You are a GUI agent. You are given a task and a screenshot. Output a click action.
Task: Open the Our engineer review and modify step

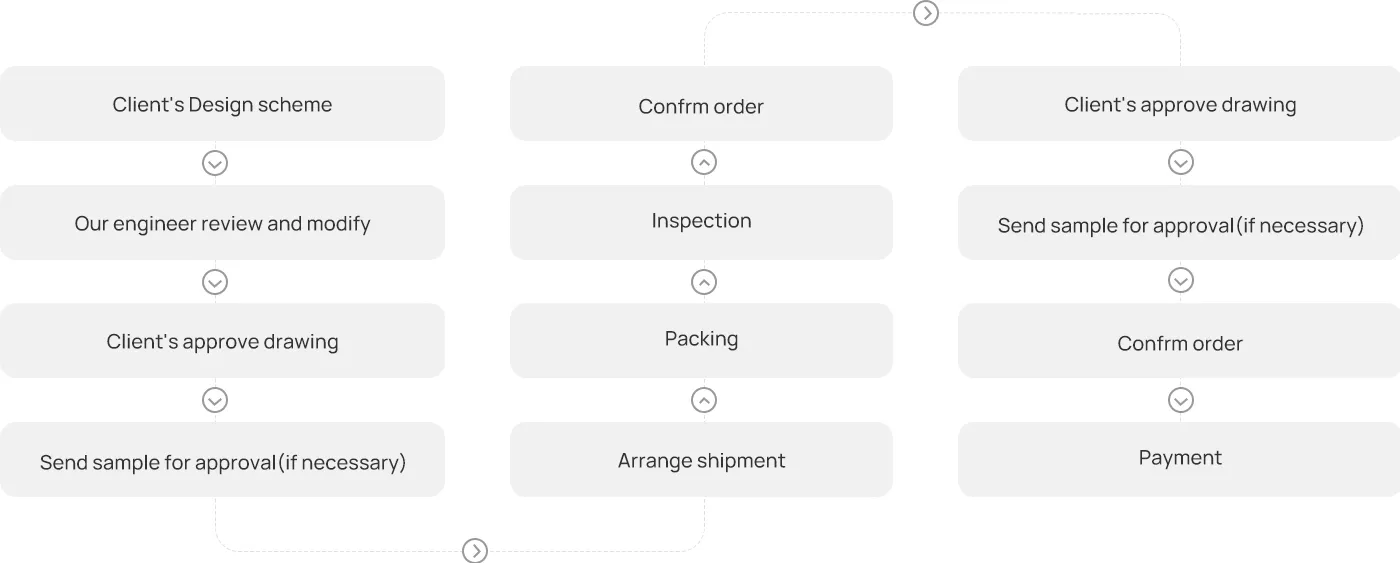pyautogui.click(x=222, y=223)
